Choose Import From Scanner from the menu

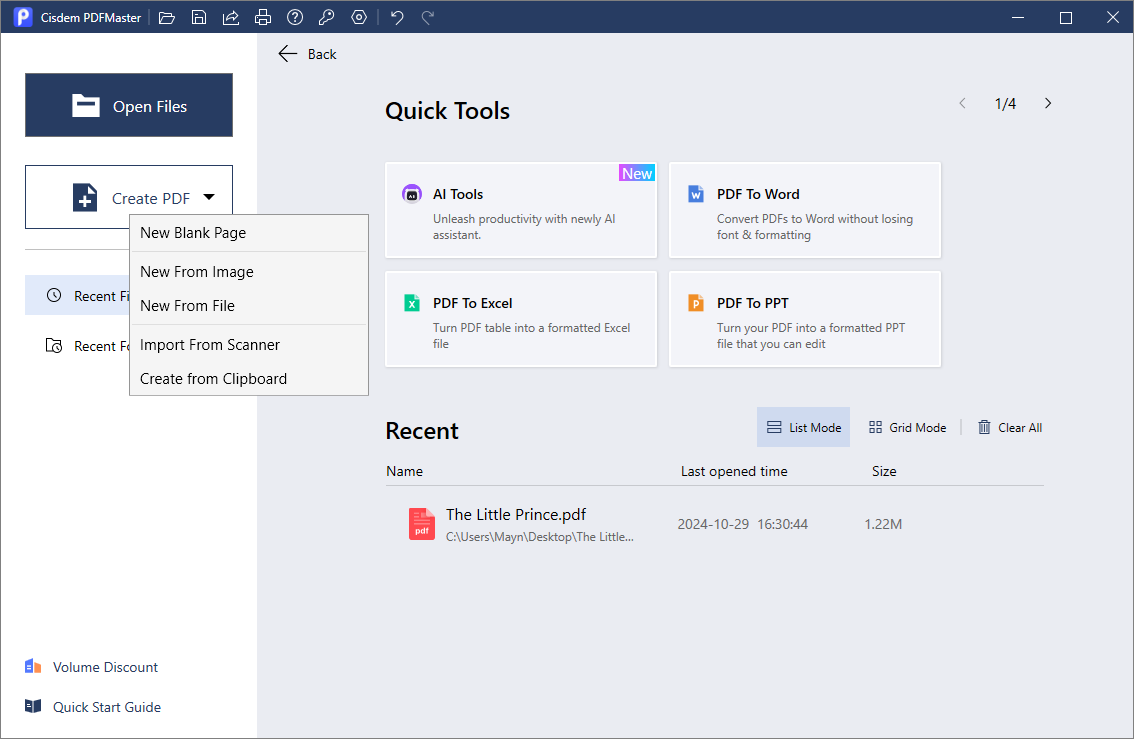249,345
